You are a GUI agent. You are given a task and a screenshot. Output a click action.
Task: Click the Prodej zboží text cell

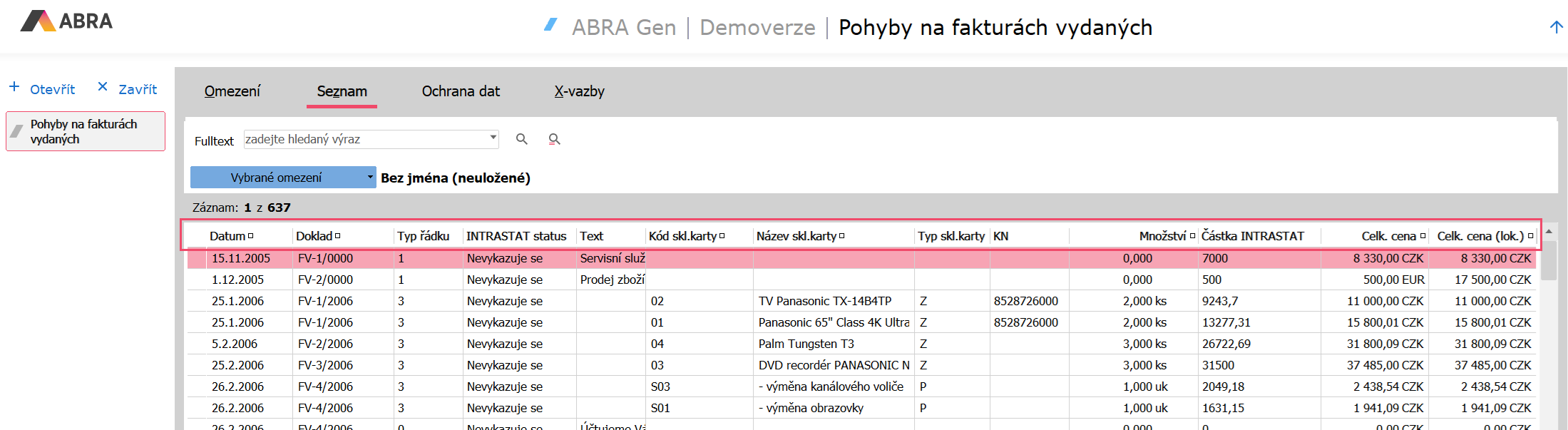(612, 280)
